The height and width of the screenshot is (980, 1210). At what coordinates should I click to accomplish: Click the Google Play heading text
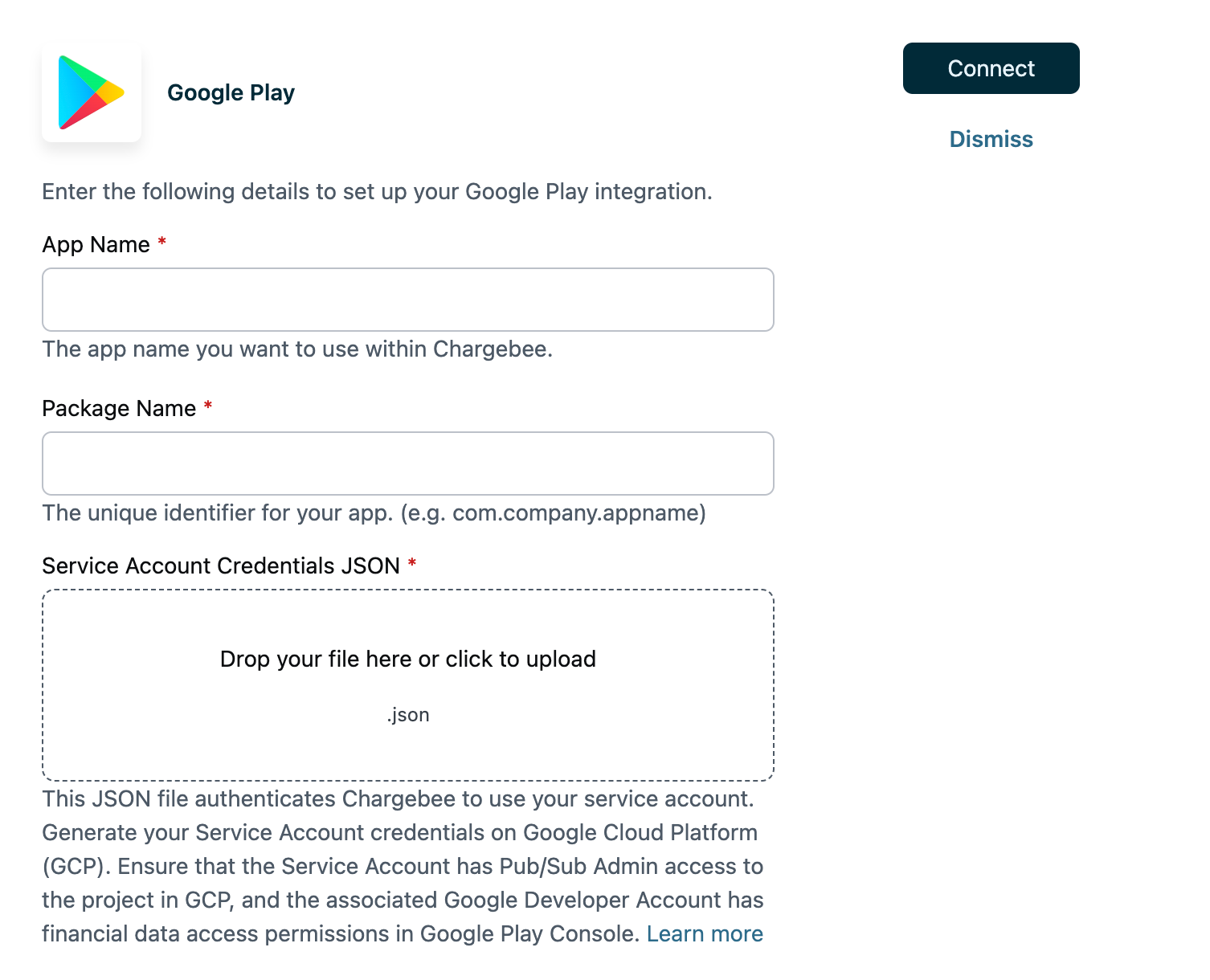coord(231,92)
